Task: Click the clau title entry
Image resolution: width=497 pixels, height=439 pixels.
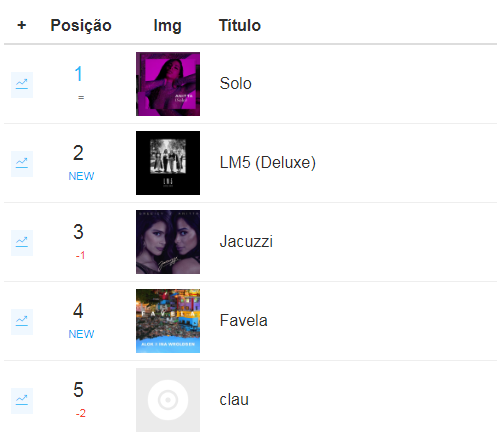Action: [x=234, y=399]
